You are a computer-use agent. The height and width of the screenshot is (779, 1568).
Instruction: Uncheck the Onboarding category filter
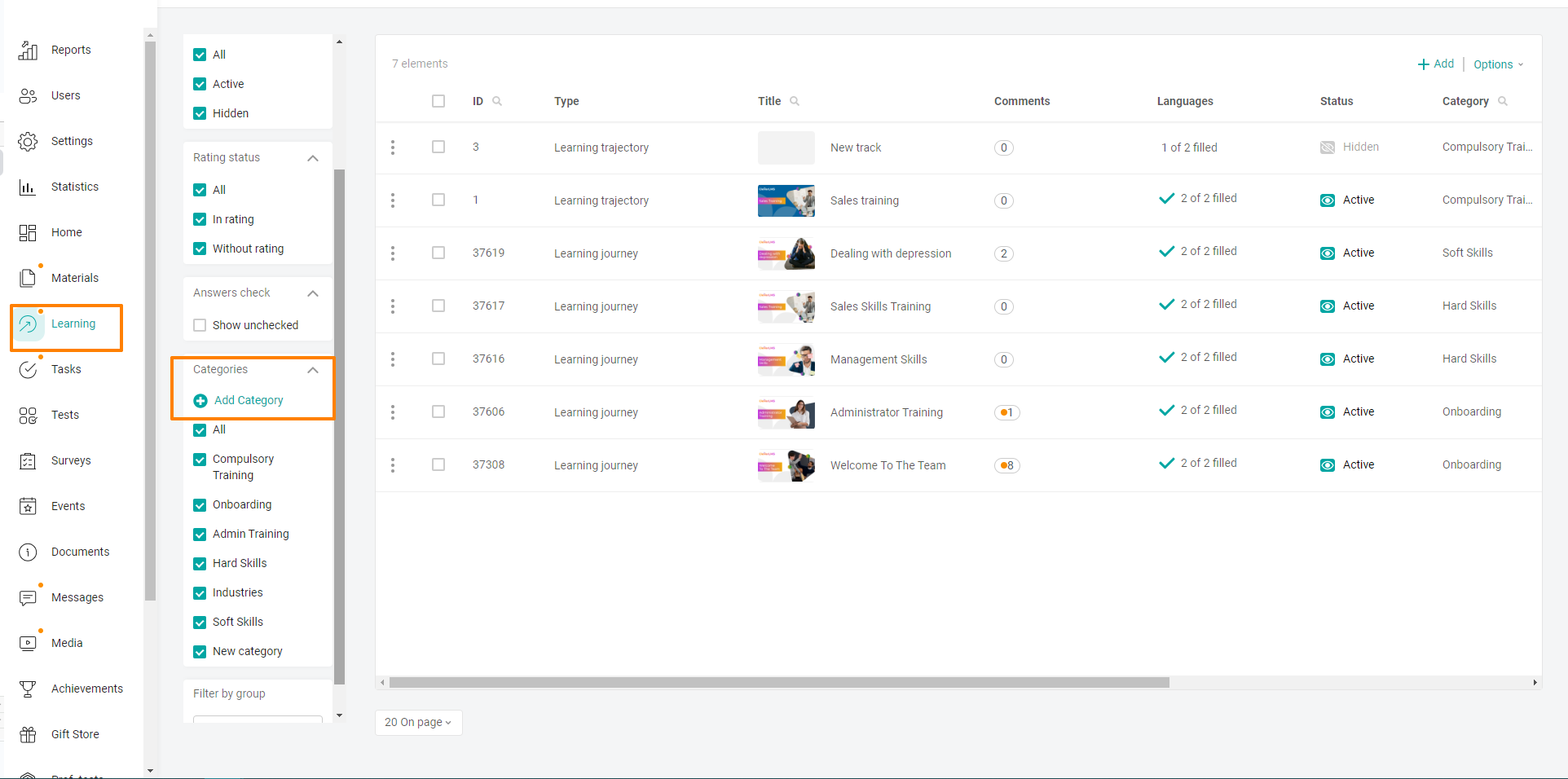pyautogui.click(x=200, y=505)
